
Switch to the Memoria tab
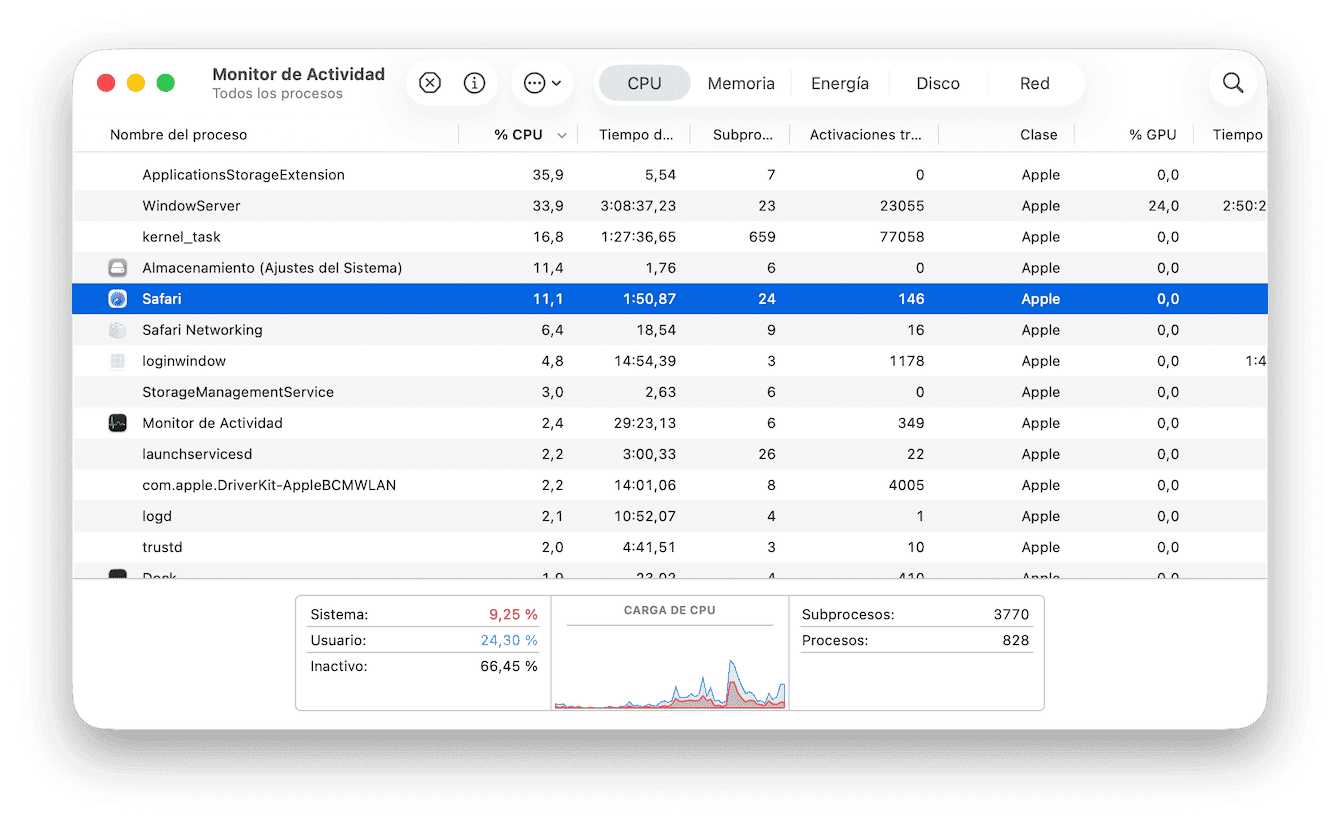click(741, 83)
